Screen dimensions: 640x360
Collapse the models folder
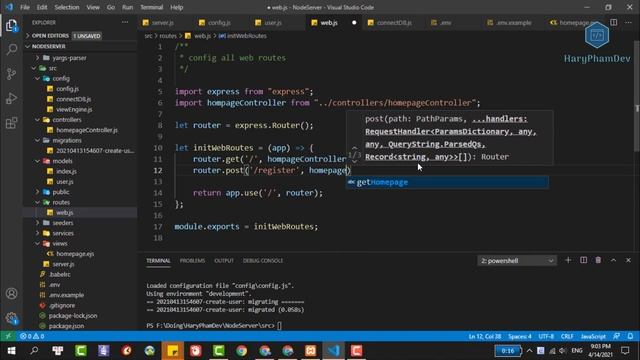[38, 161]
